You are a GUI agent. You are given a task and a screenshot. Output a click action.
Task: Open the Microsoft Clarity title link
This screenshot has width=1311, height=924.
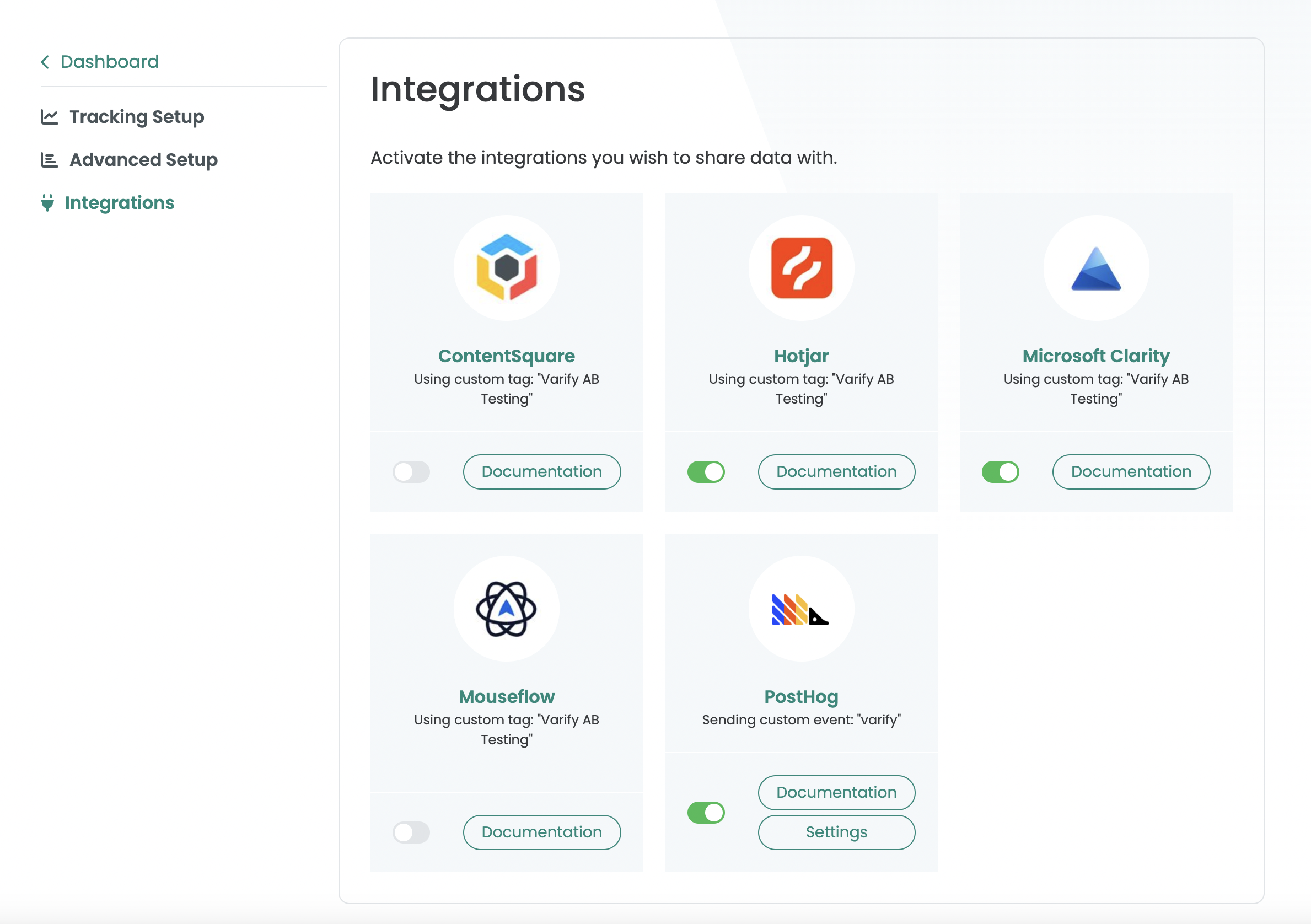(x=1095, y=356)
